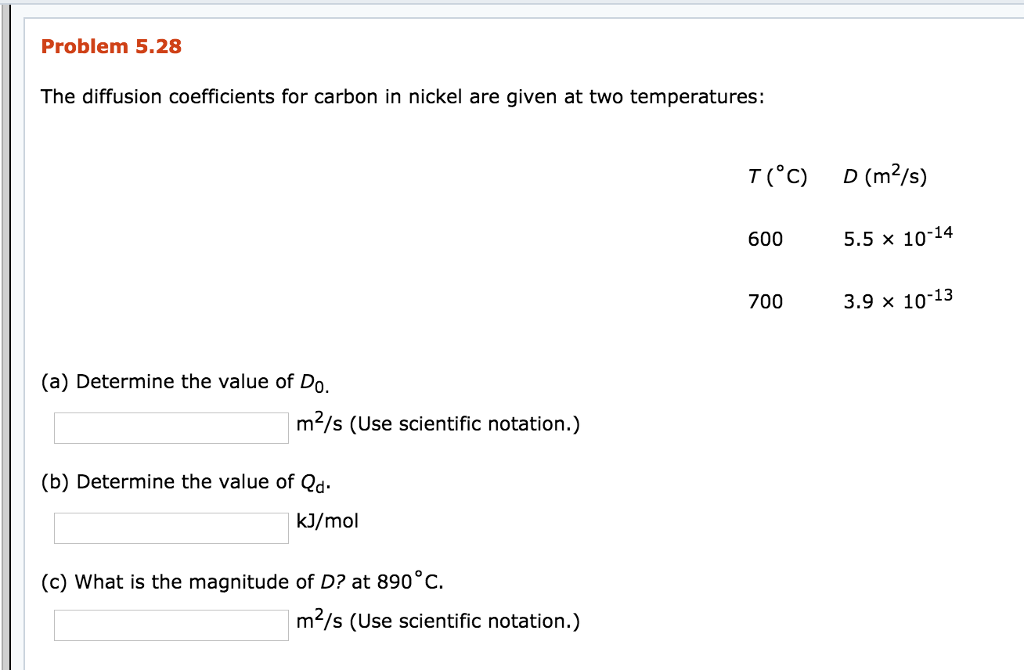1024x670 pixels.
Task: Click the diffusion value 5.5 × 10⁻¹⁴
Action: point(897,238)
